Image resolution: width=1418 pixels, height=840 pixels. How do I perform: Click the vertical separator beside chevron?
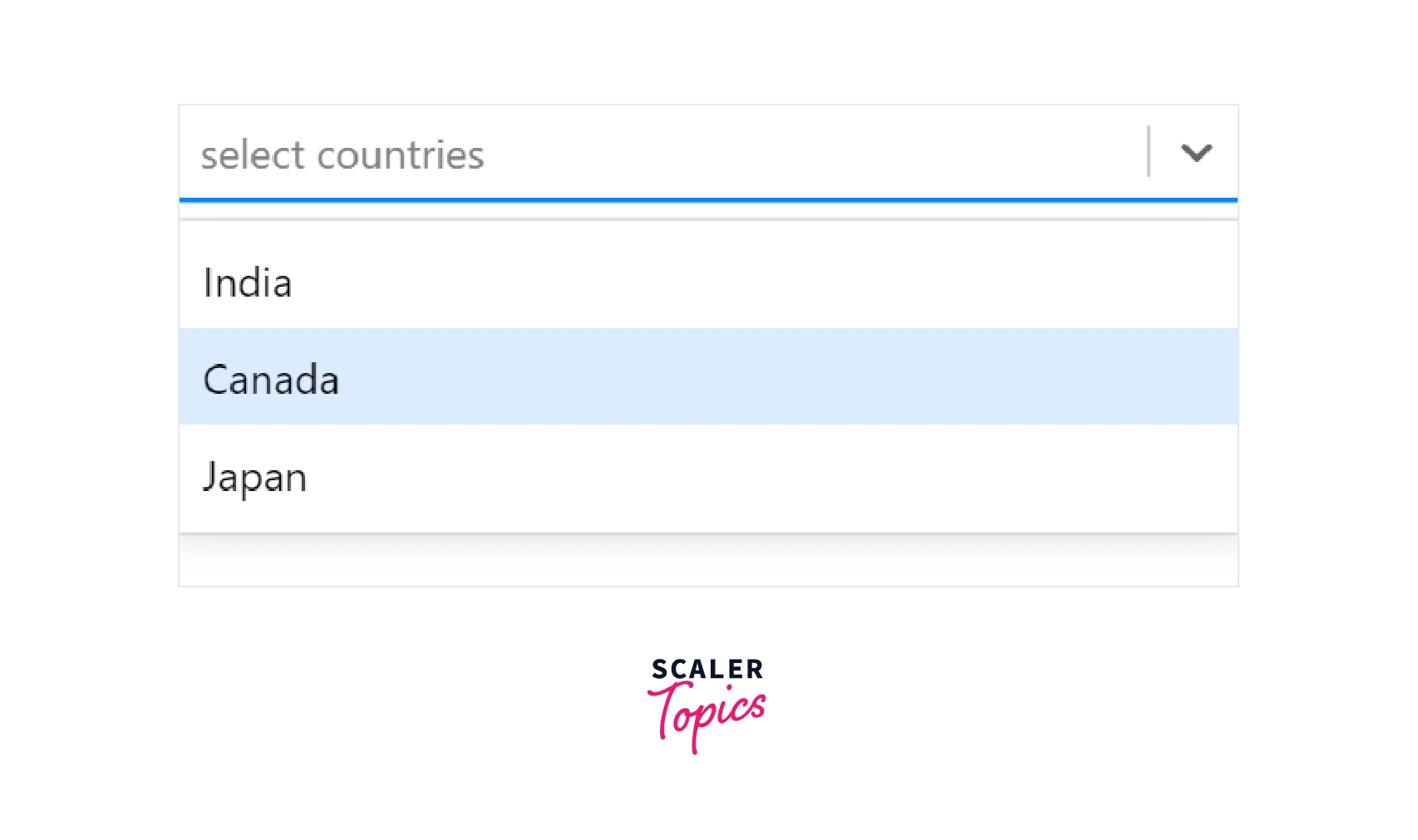[x=1149, y=151]
